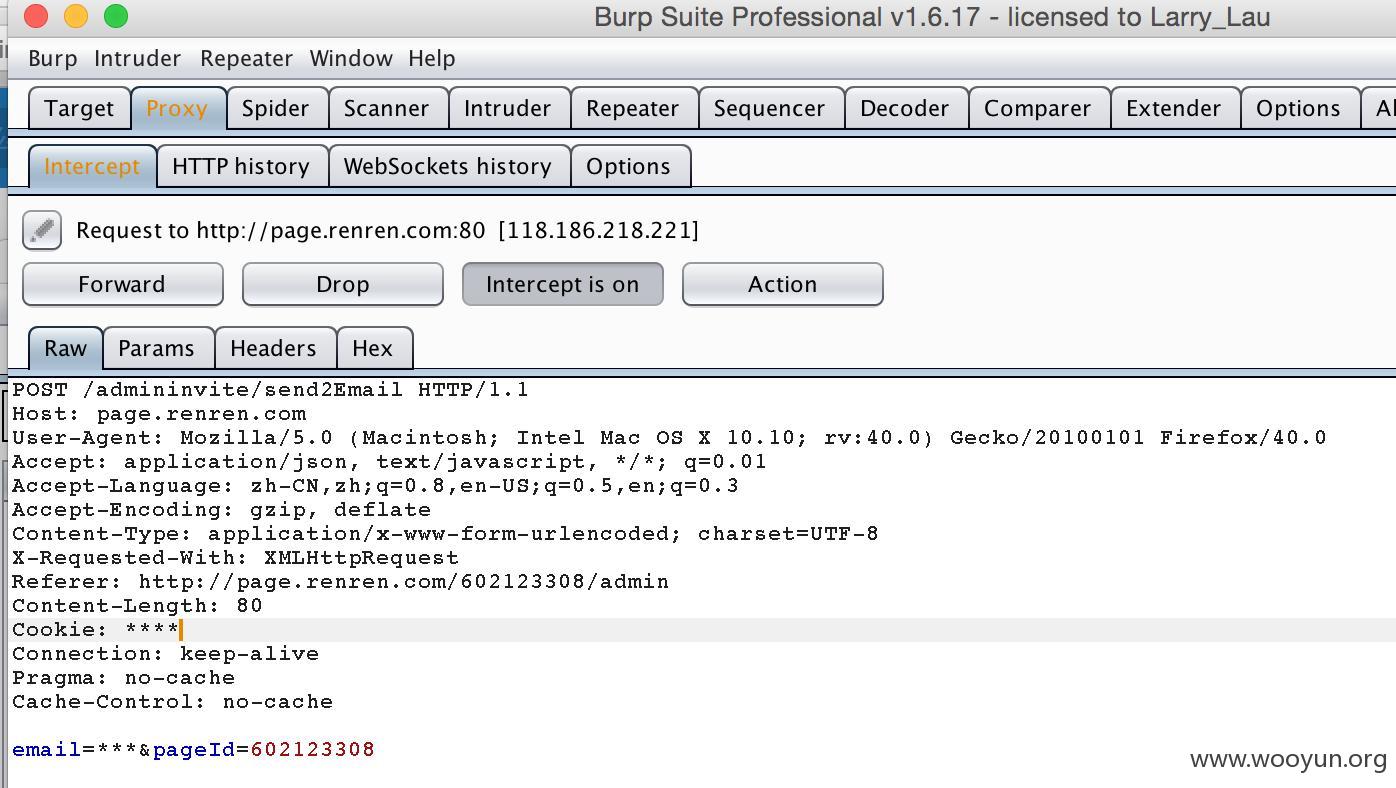Open the WebSockets history tab
Screen dimensions: 1396x788
coord(448,166)
